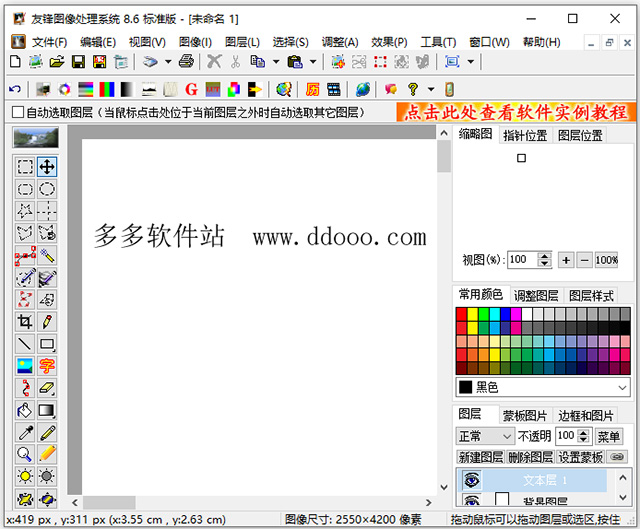
Task: Switch to the 边框和图片 tab
Action: [x=585, y=416]
